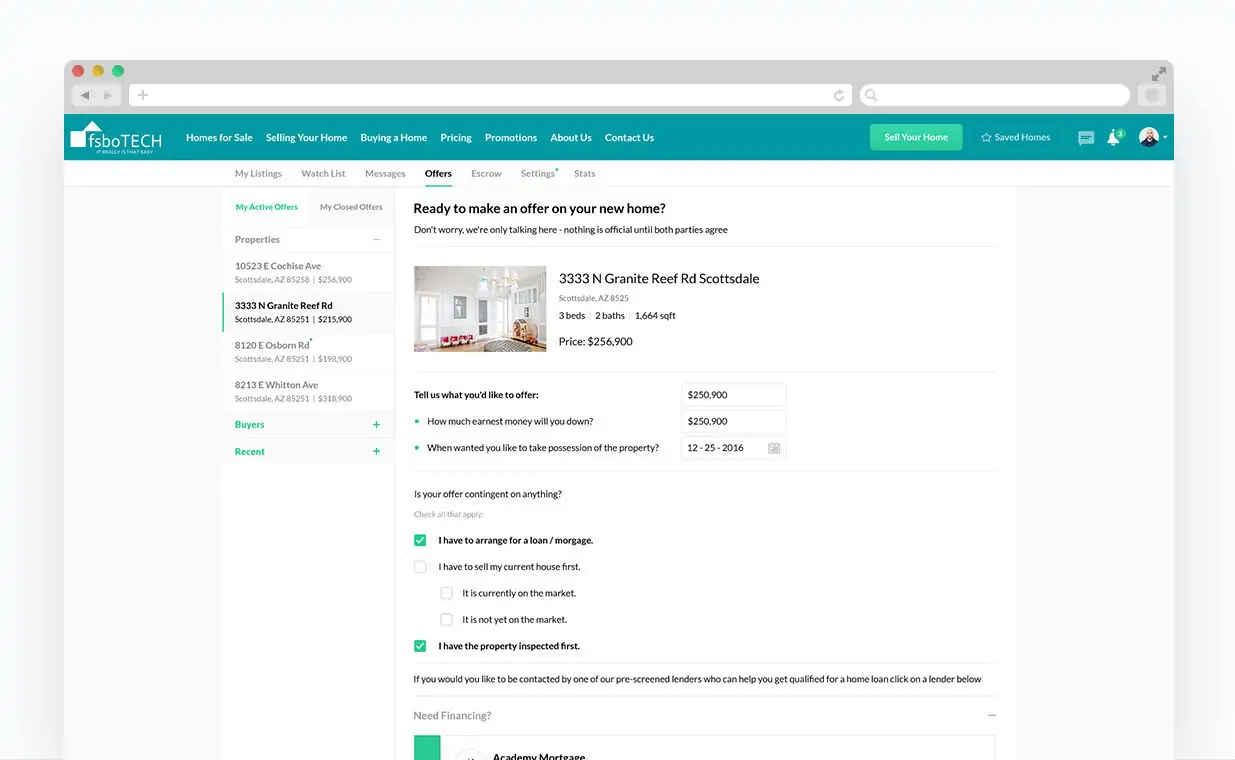Screen dimensions: 1235x760
Task: Collapse the Need Financing section
Action: click(991, 716)
